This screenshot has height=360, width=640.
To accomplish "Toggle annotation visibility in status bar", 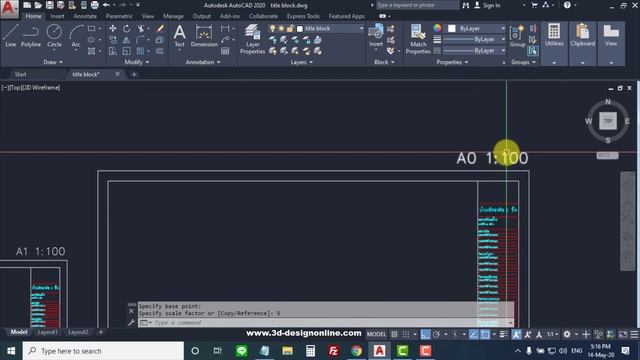I will tap(516, 334).
